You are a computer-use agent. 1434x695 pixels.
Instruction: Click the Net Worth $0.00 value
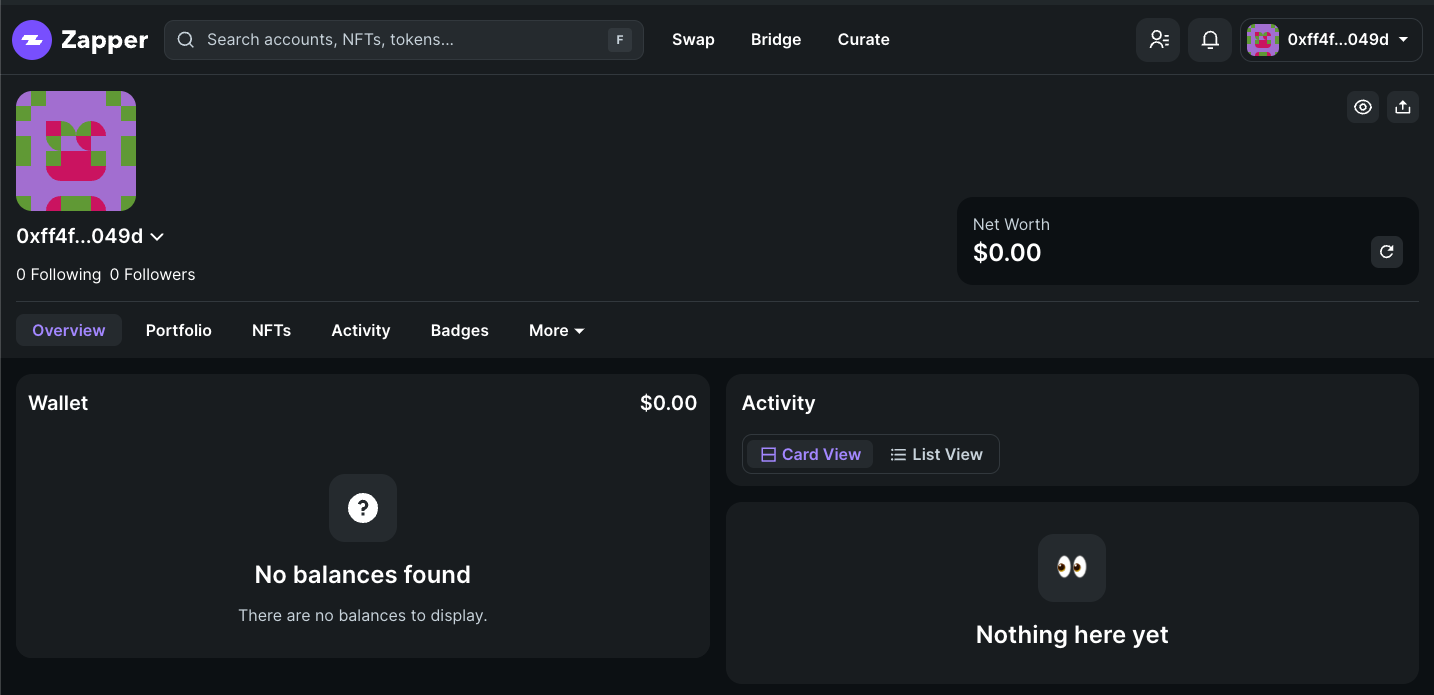(x=1007, y=252)
